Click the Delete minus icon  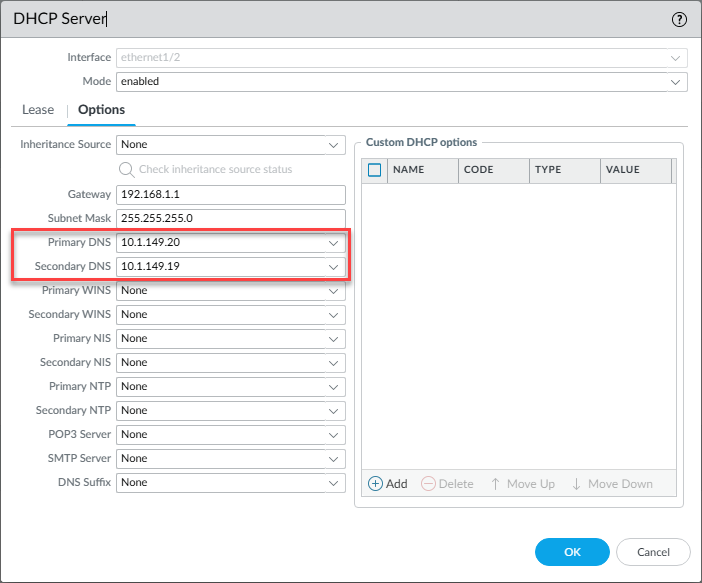[428, 484]
